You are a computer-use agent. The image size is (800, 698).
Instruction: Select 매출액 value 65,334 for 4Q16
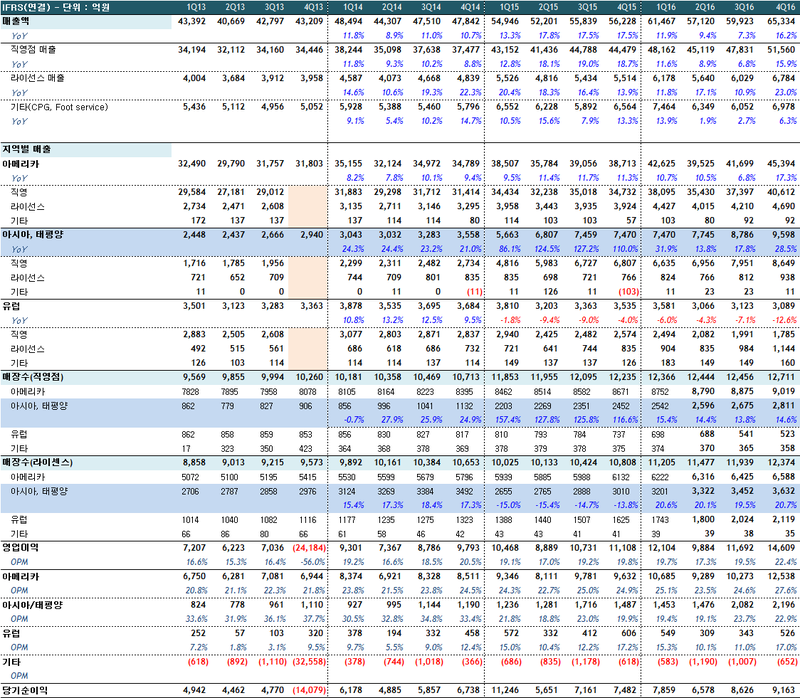tap(781, 21)
